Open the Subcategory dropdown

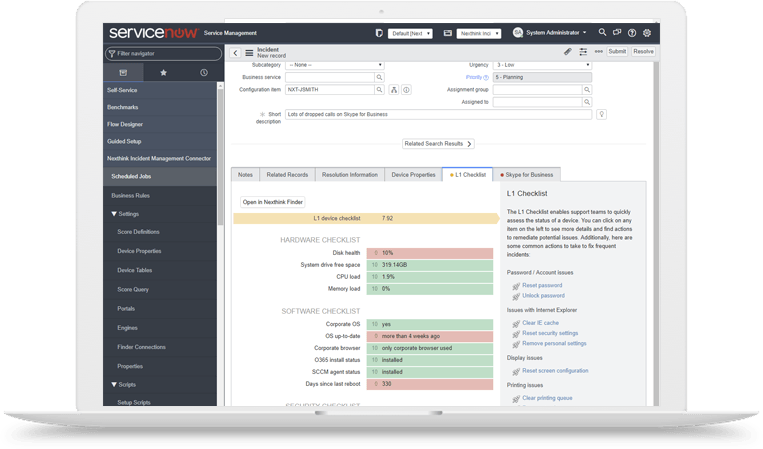coord(335,65)
